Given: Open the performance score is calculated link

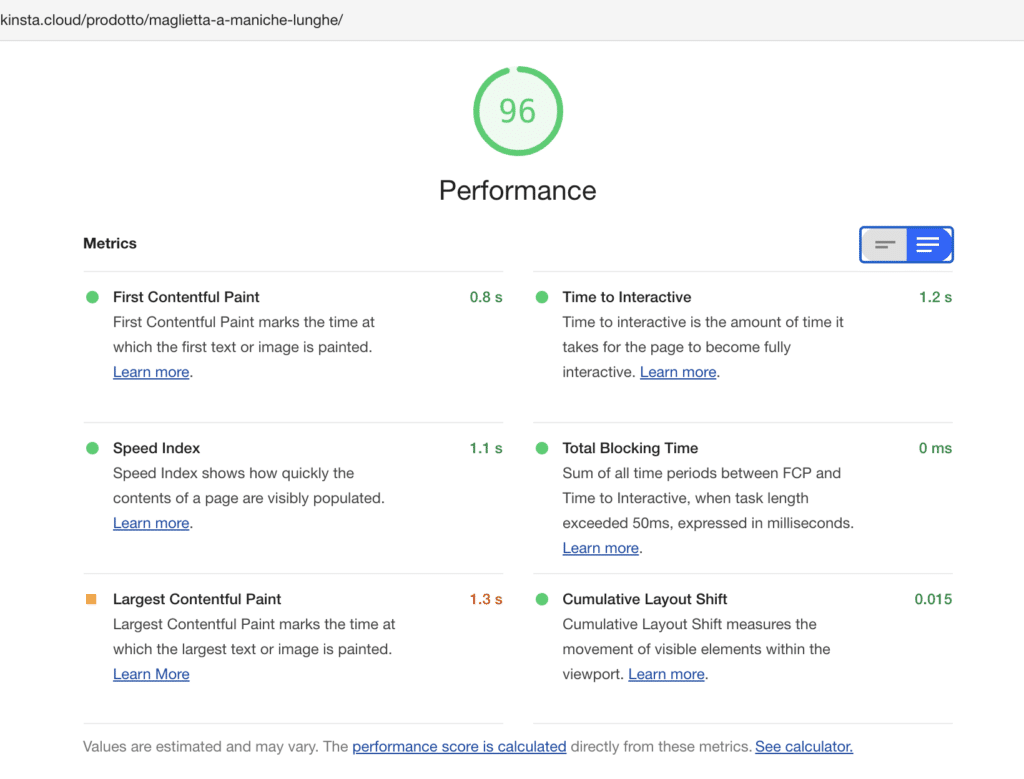Looking at the screenshot, I should (x=459, y=746).
